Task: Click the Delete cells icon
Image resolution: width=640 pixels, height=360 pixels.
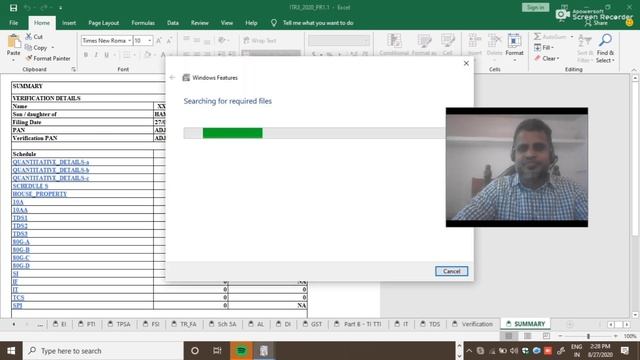Action: (x=494, y=41)
